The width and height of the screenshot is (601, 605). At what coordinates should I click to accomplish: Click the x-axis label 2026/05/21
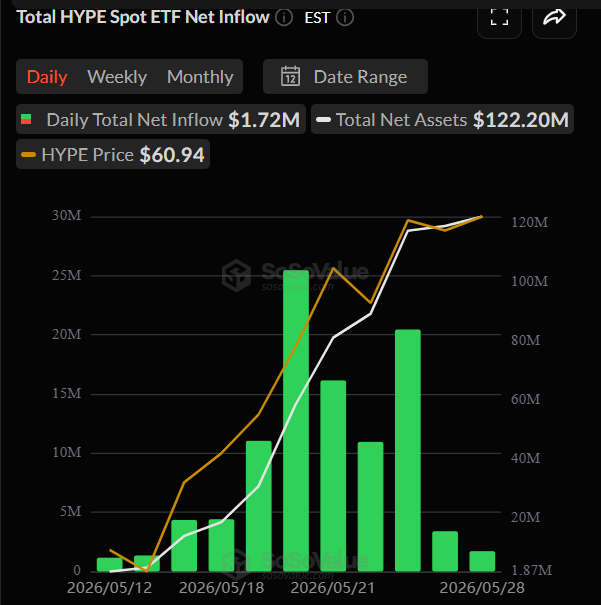pos(333,588)
